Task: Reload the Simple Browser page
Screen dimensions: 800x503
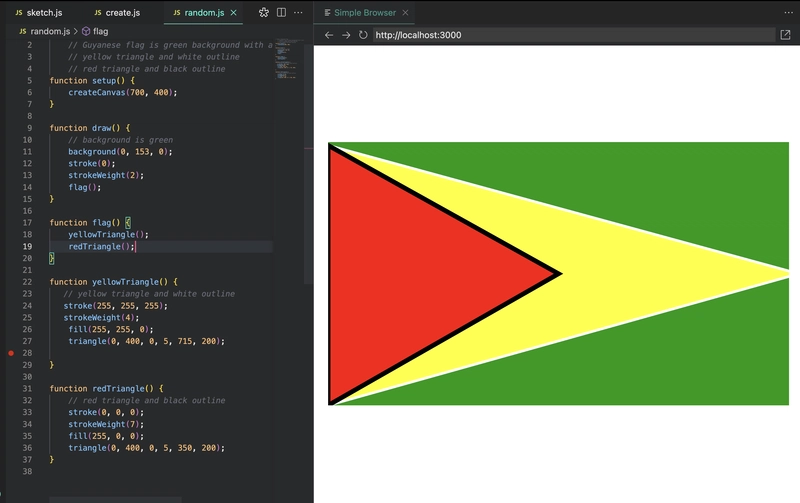Action: pos(363,35)
